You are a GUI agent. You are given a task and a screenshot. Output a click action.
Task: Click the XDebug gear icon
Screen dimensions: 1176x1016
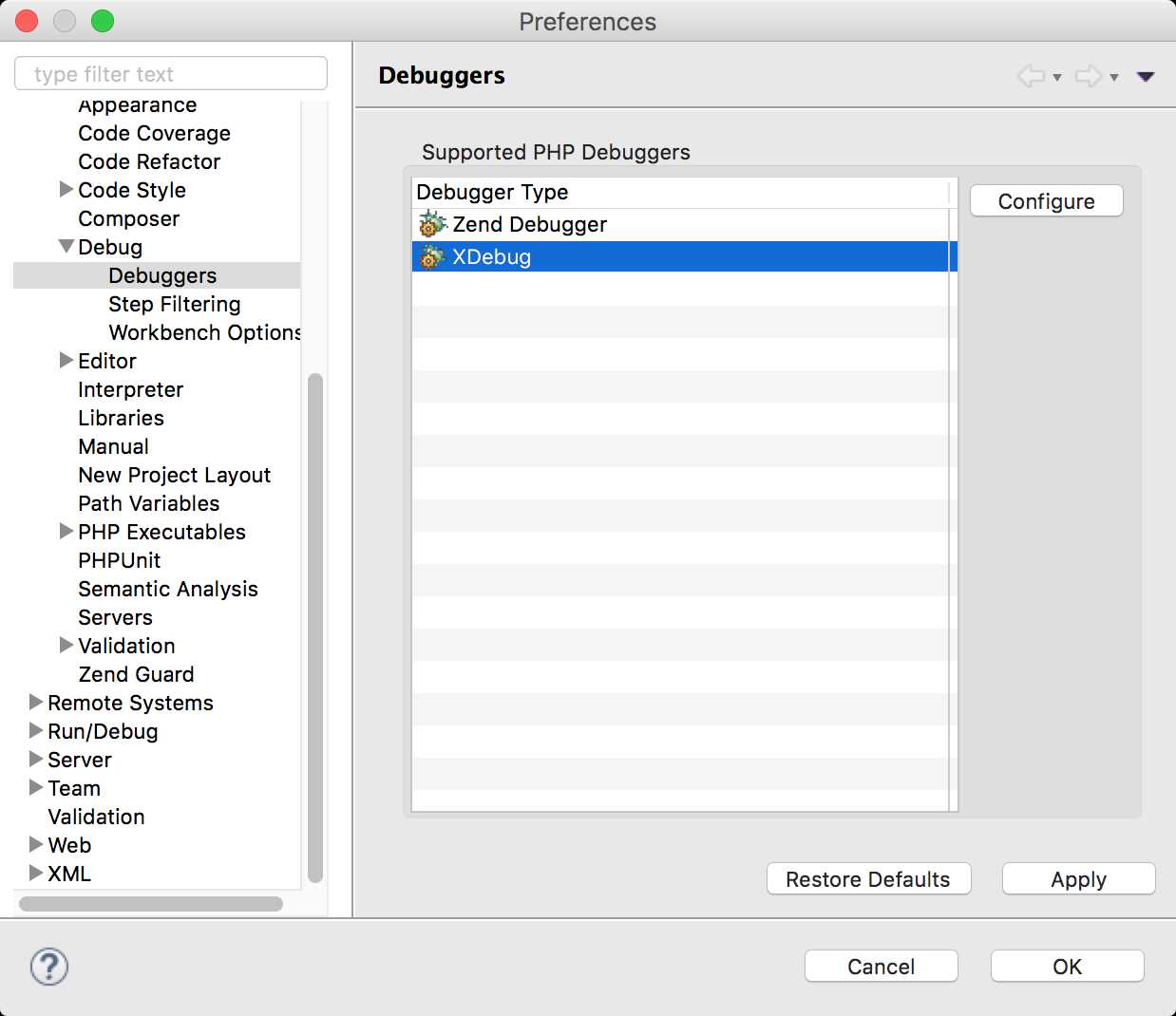click(432, 256)
